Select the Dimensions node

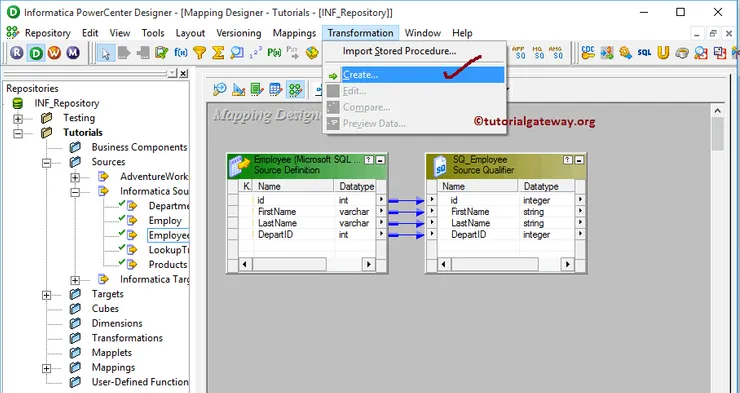click(117, 323)
